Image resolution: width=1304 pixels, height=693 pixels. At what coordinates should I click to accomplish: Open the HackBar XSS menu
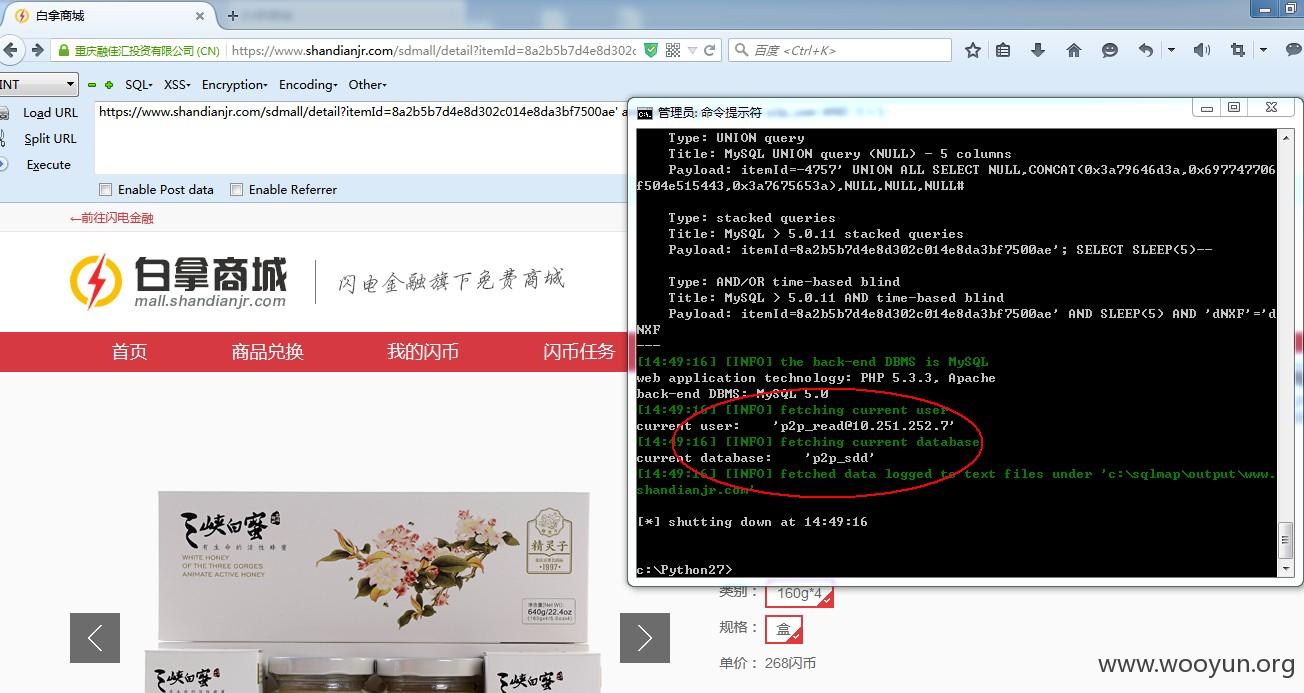pyautogui.click(x=177, y=85)
